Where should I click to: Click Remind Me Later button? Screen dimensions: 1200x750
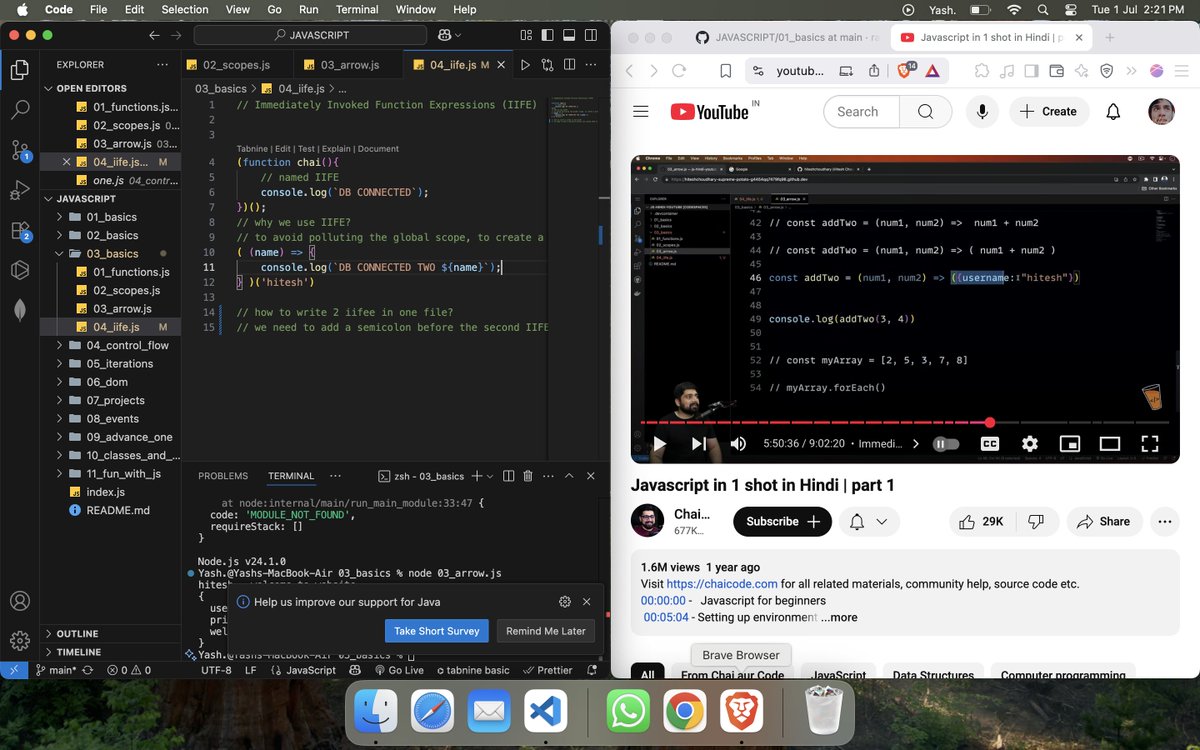pyautogui.click(x=545, y=631)
